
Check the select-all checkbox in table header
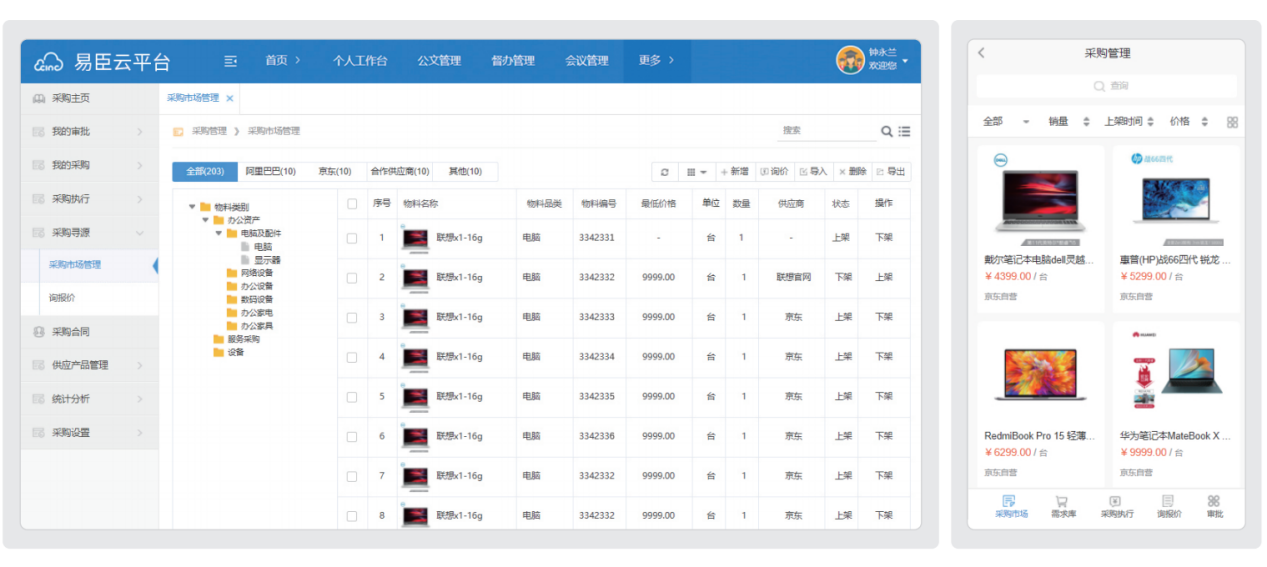pyautogui.click(x=352, y=204)
